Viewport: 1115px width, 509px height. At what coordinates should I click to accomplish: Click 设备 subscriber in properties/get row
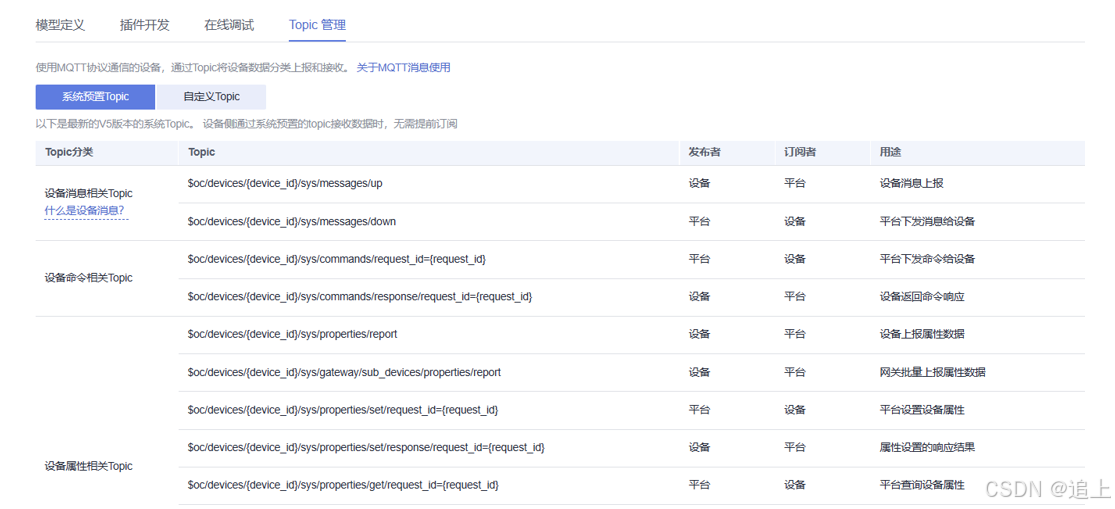pos(795,485)
